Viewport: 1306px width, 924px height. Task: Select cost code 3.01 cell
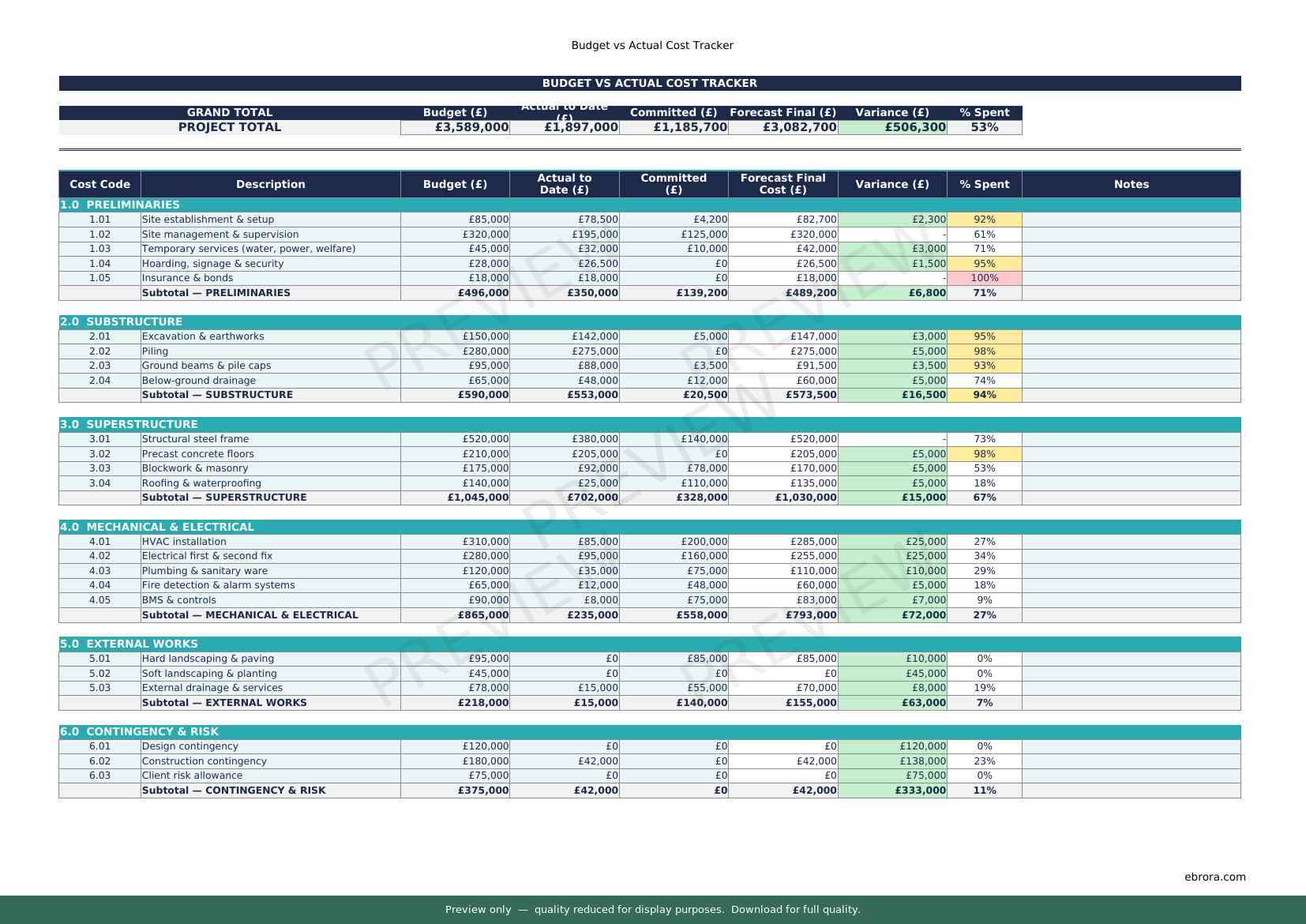click(99, 439)
